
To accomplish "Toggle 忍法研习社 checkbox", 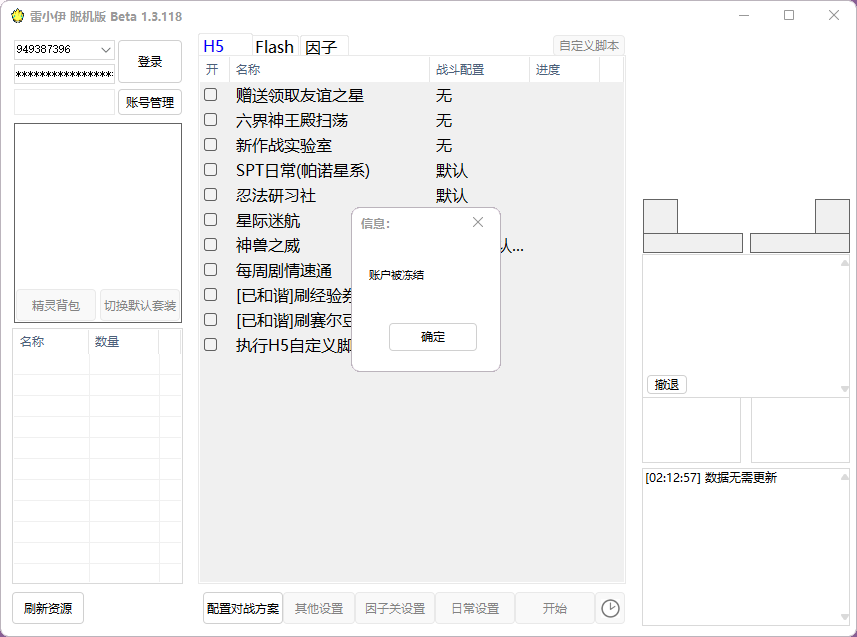I will pyautogui.click(x=210, y=195).
